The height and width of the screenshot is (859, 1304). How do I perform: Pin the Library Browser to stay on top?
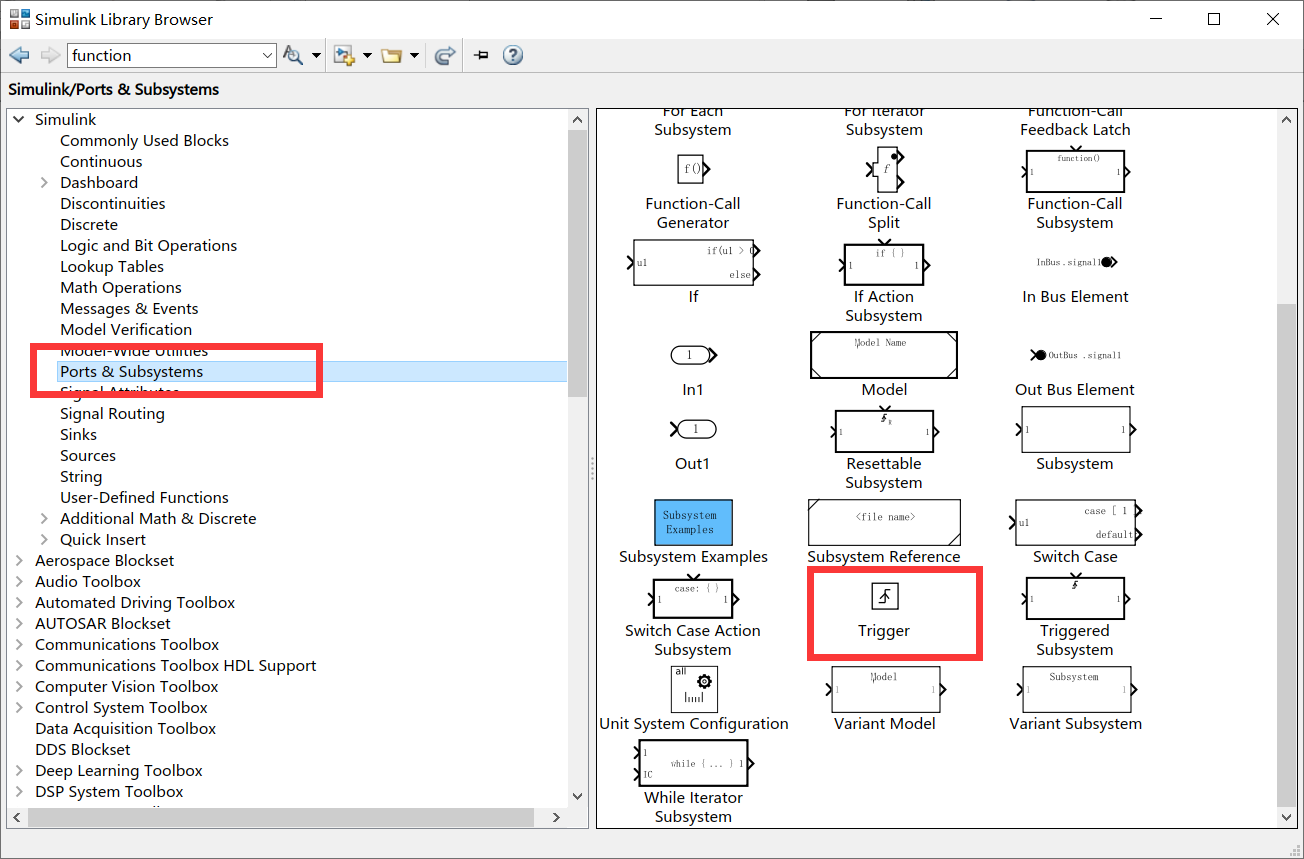481,56
